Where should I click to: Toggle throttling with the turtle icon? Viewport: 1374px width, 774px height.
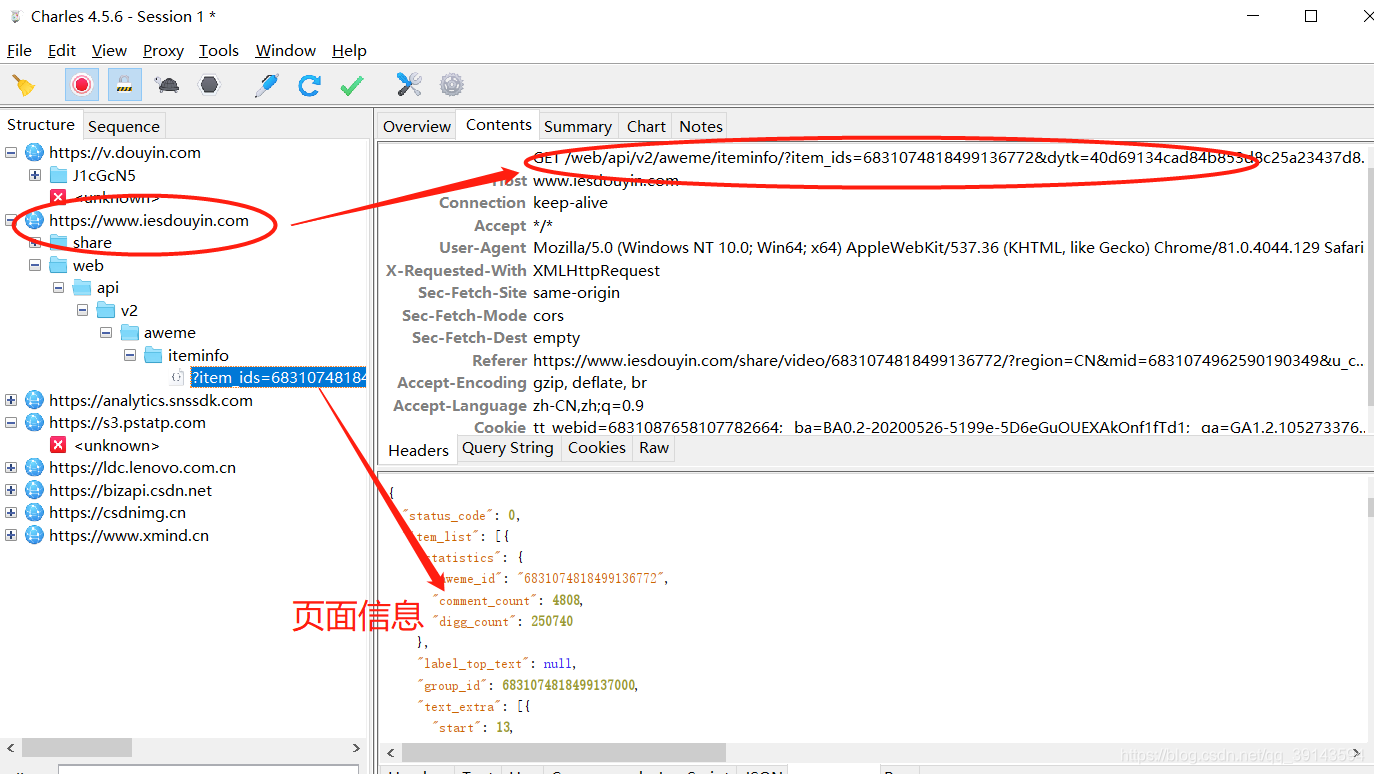pos(168,85)
